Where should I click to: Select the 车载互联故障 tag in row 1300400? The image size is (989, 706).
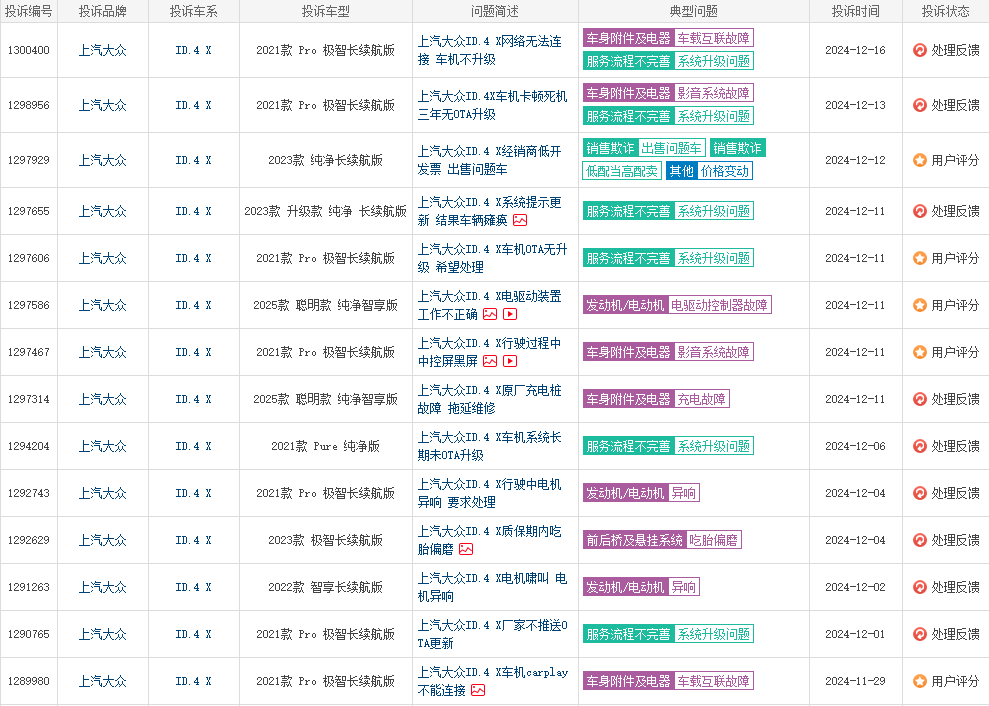[713, 38]
